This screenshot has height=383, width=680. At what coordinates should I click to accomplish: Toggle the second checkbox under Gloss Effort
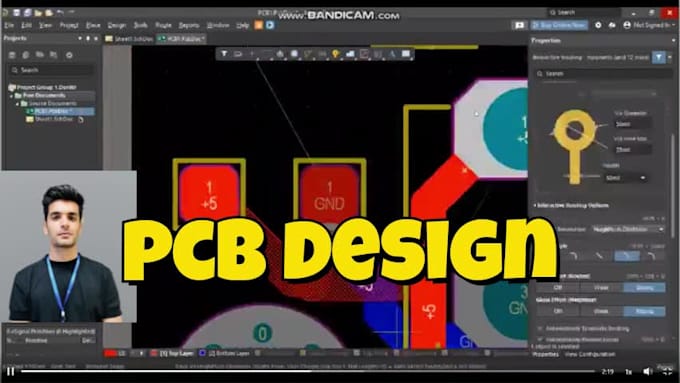(x=540, y=339)
